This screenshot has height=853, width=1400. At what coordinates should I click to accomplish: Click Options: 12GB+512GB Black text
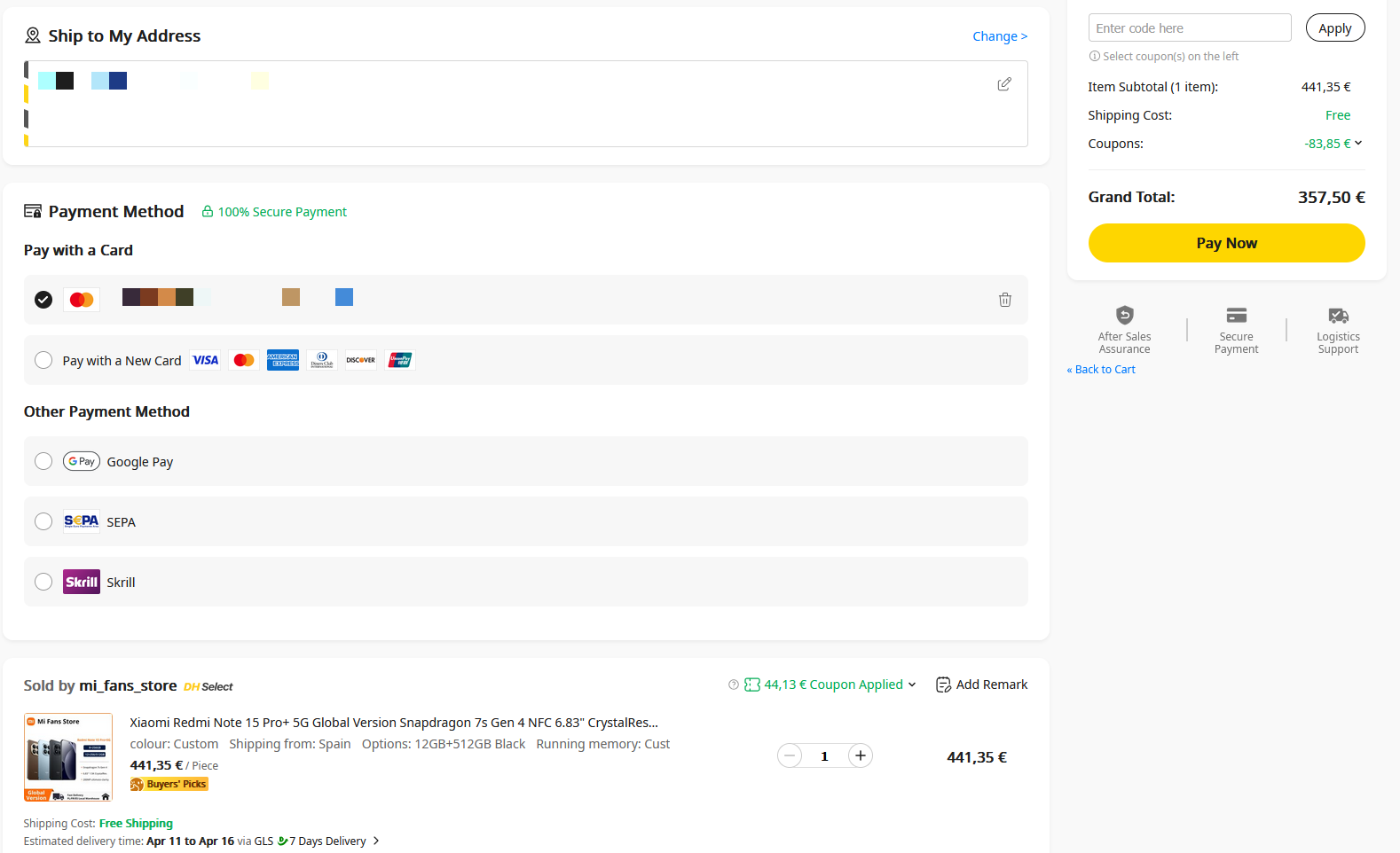(444, 744)
